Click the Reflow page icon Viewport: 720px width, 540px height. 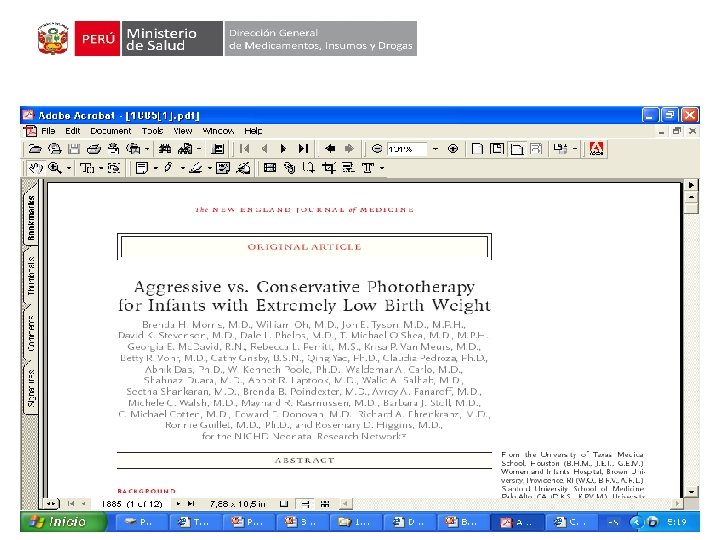(x=536, y=149)
